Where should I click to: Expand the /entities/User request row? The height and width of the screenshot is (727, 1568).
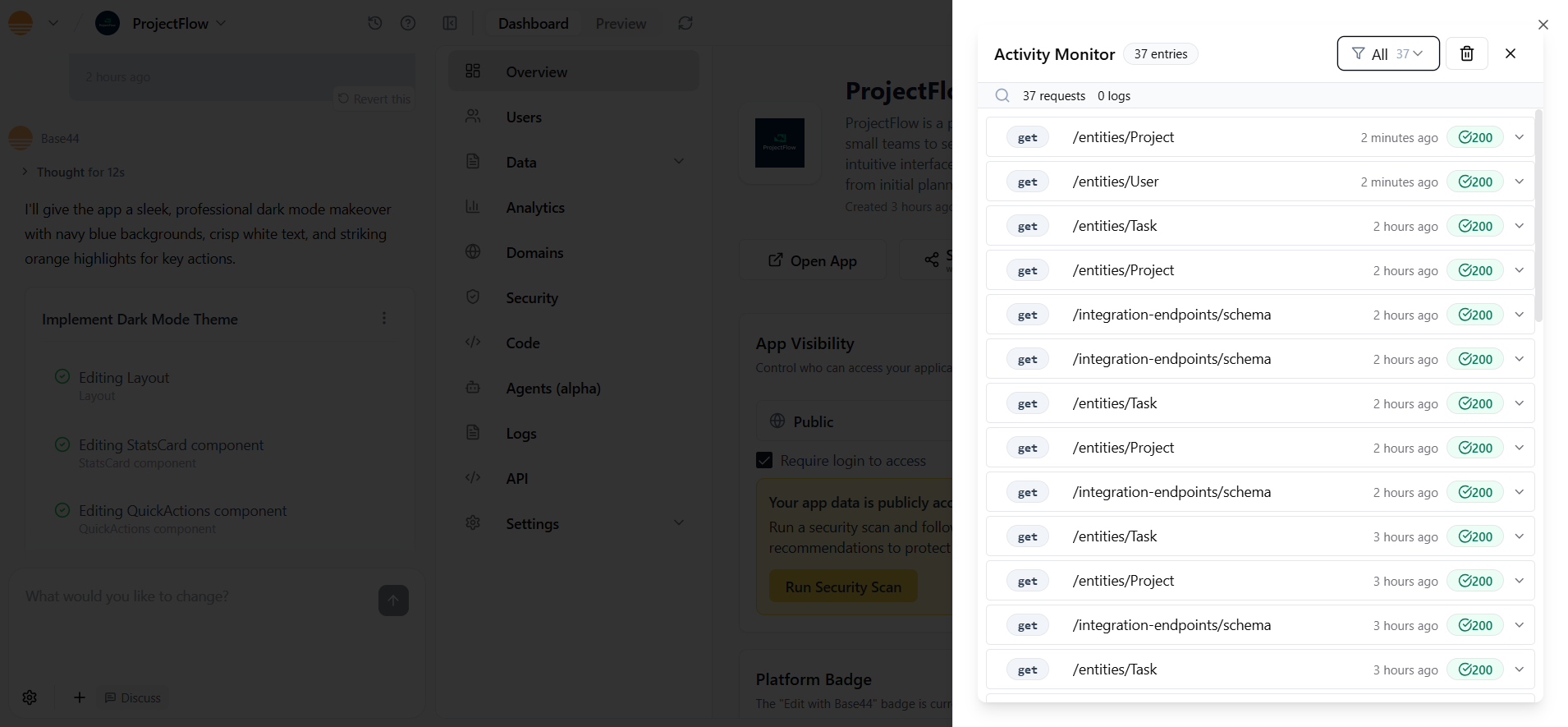tap(1260, 182)
